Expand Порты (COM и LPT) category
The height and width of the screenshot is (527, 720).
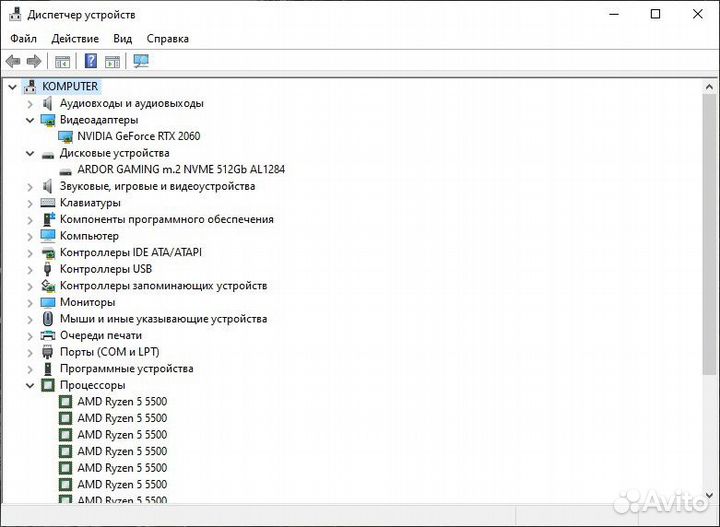pos(30,352)
